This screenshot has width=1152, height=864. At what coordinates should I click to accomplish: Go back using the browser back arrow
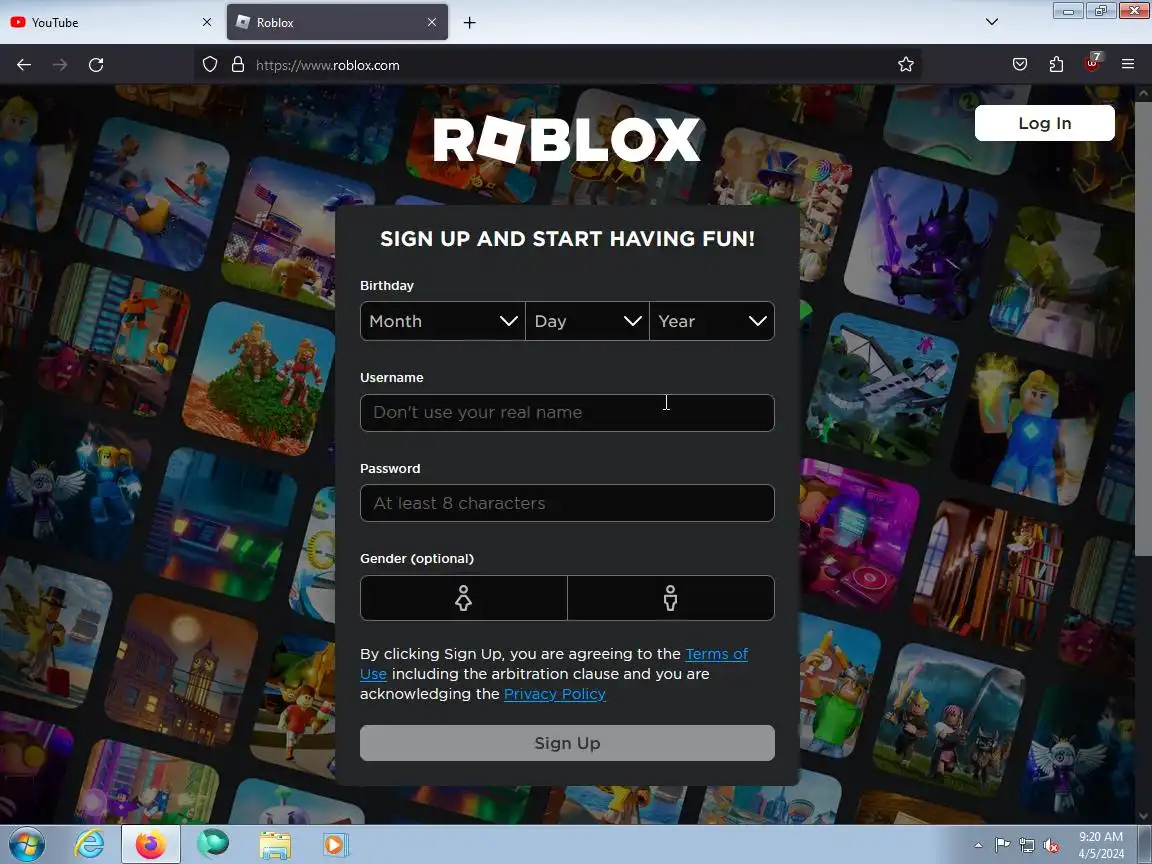coord(24,65)
